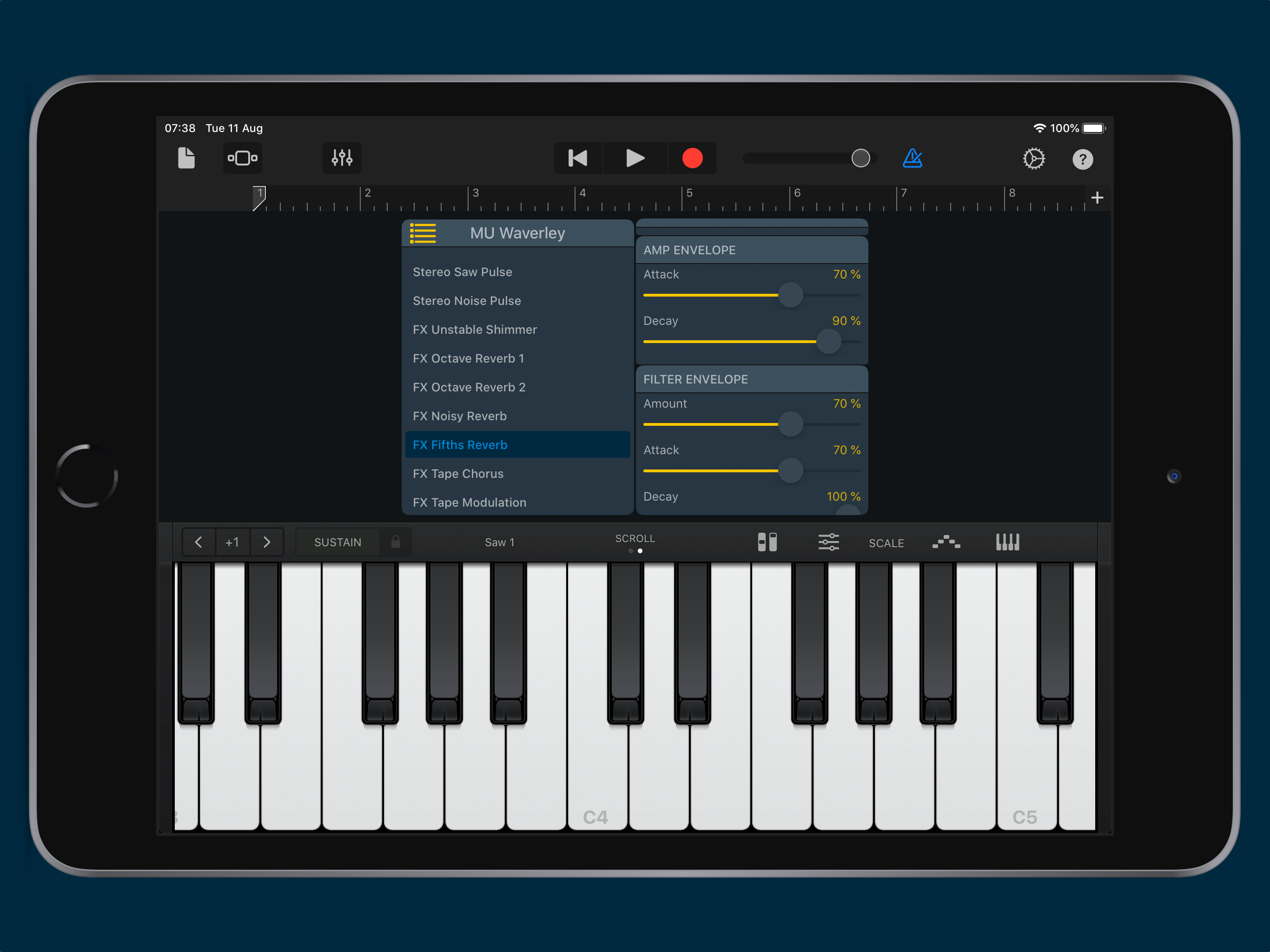Open the help question mark
This screenshot has width=1270, height=952.
click(x=1082, y=159)
